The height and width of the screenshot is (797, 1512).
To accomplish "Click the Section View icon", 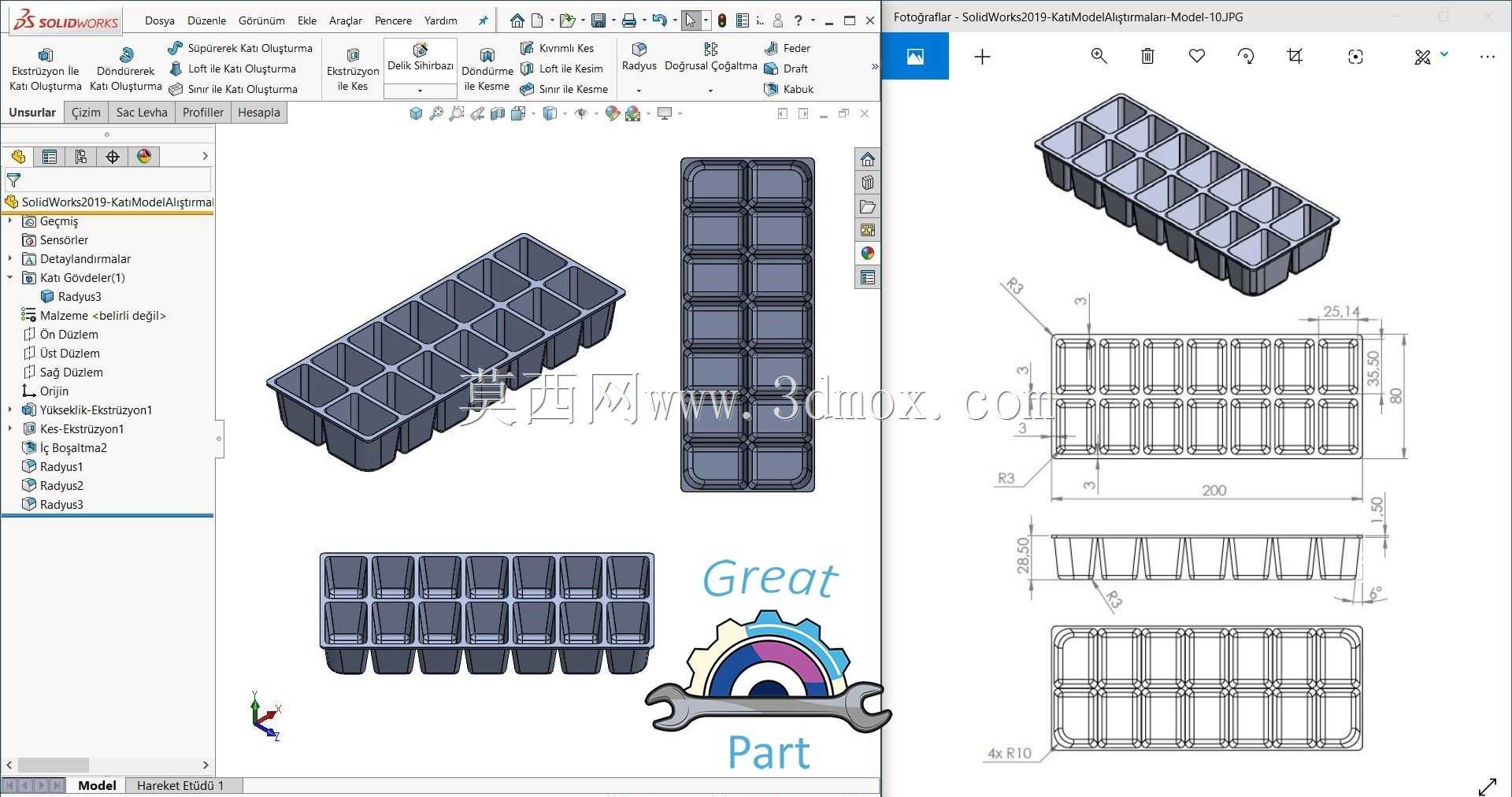I will (x=498, y=114).
